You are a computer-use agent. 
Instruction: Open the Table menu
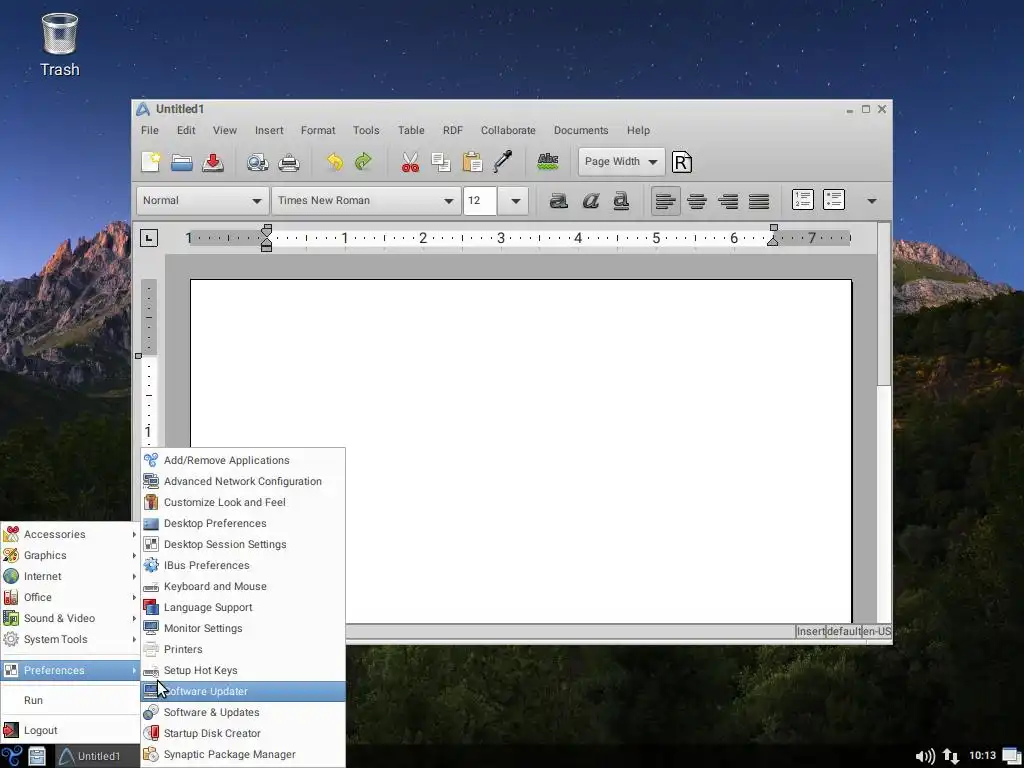click(x=411, y=130)
